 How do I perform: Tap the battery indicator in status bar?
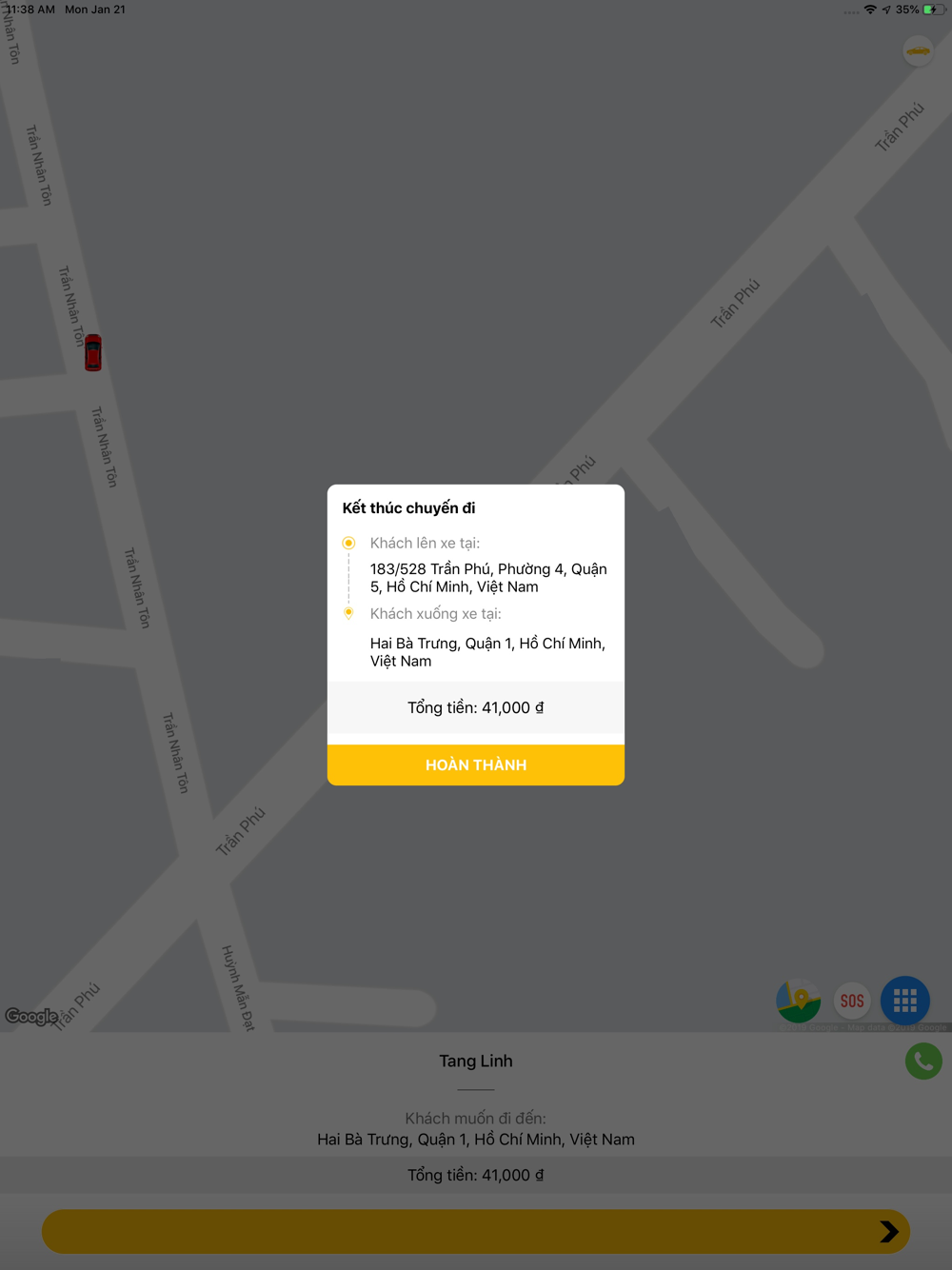(x=934, y=10)
